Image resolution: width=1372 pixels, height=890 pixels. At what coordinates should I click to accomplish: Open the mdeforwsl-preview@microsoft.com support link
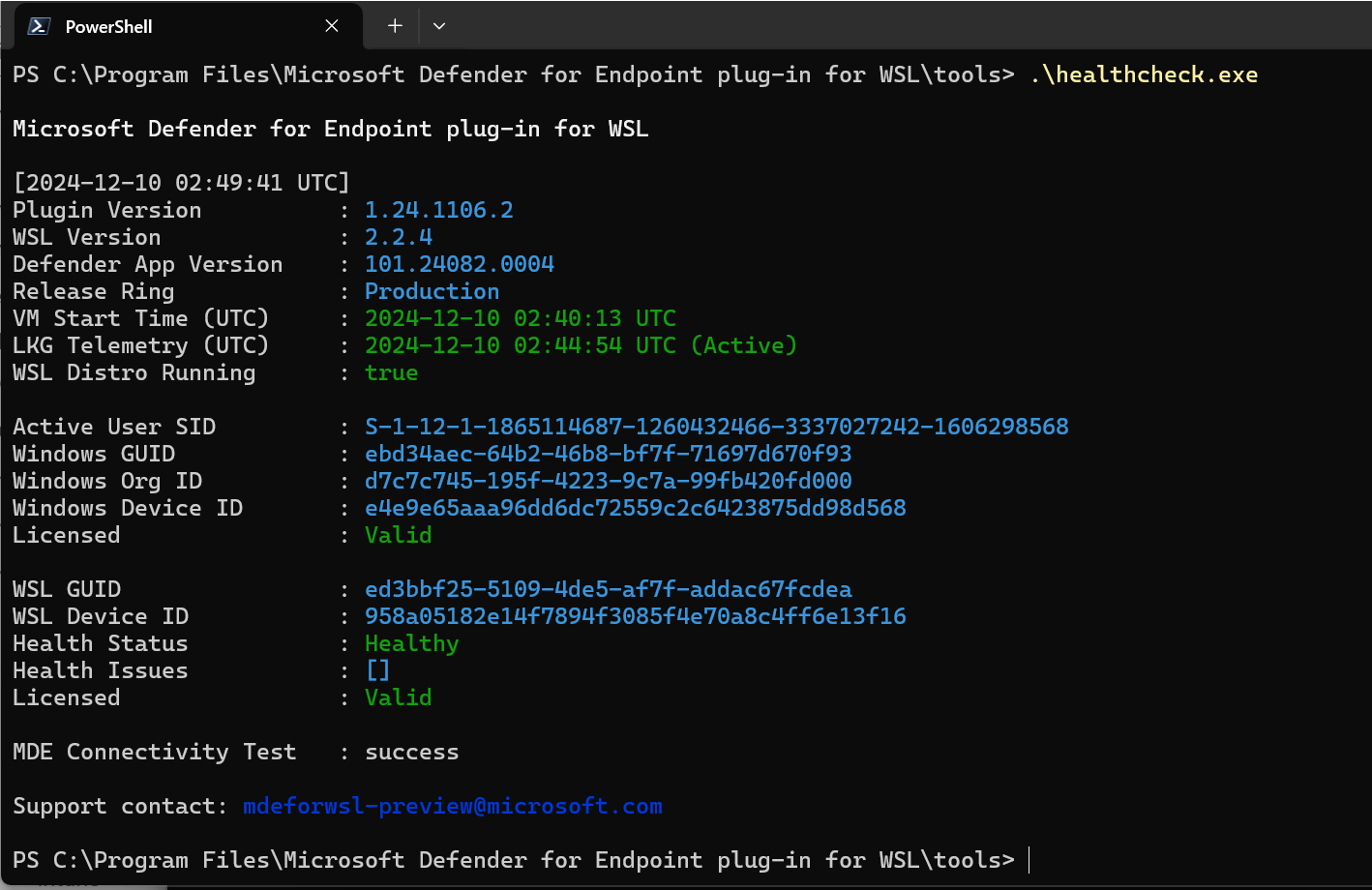click(x=453, y=806)
